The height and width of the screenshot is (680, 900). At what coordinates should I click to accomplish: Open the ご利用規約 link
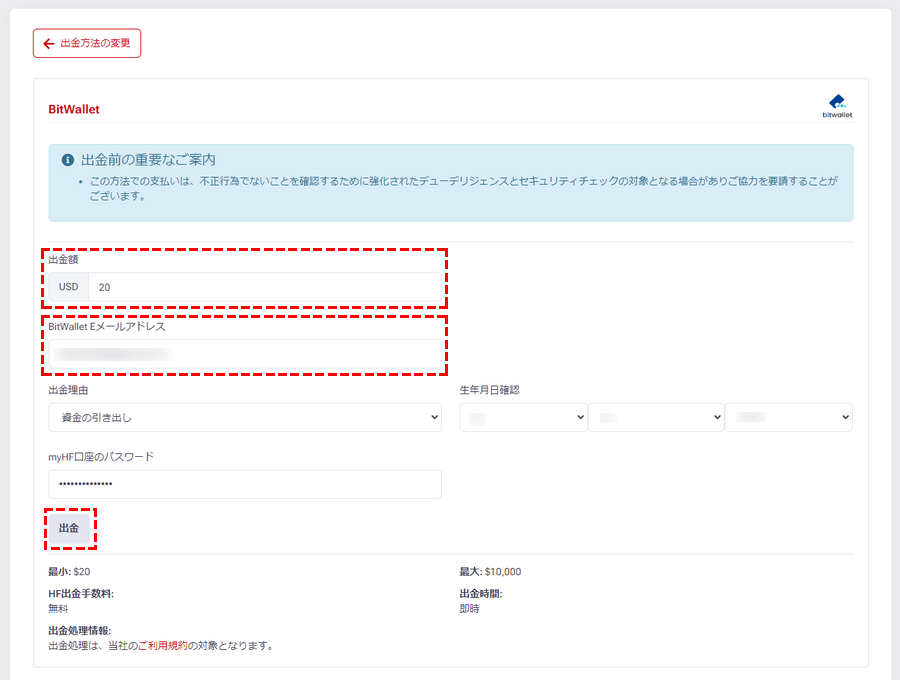pos(162,646)
